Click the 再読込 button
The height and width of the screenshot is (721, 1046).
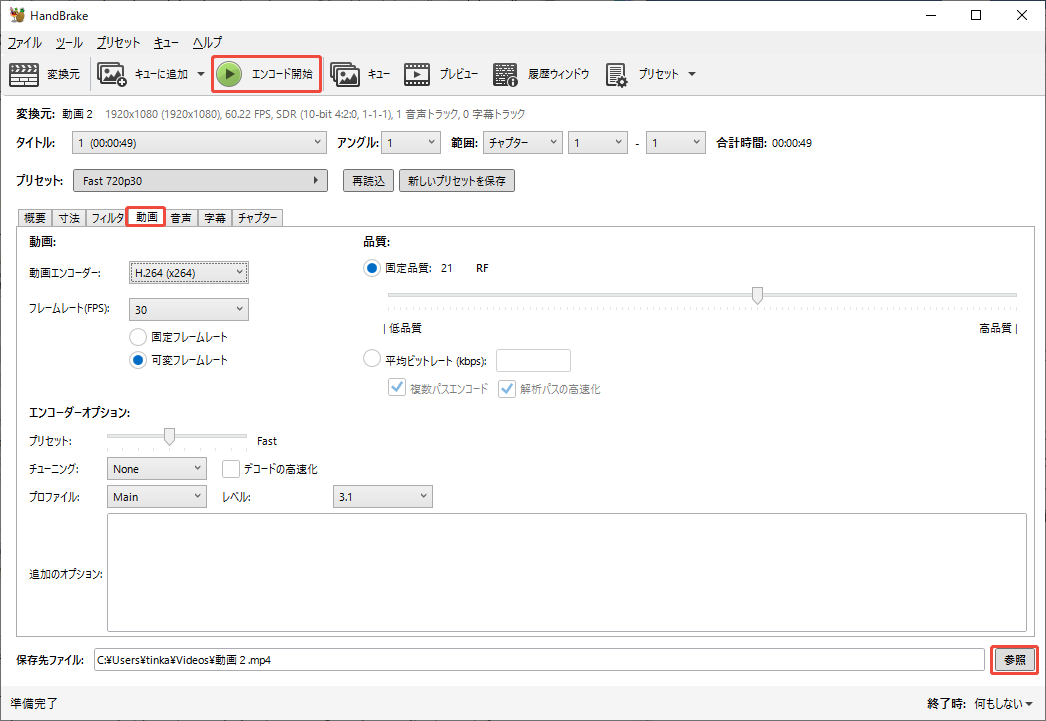[x=368, y=181]
